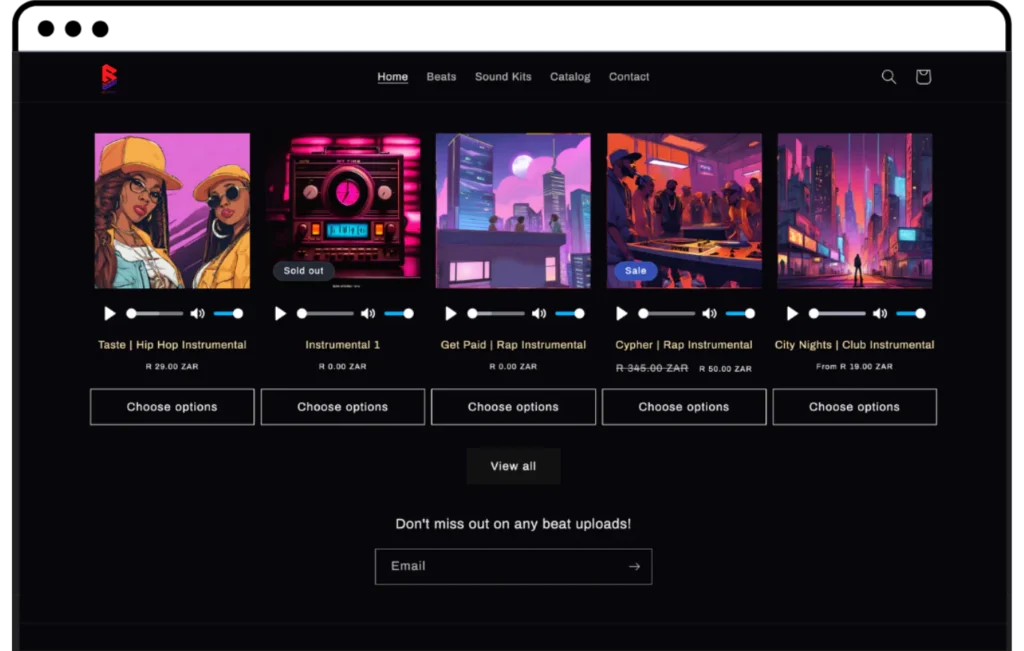Mute the Instrumental 1 track volume
This screenshot has height=651, width=1024.
tap(368, 313)
